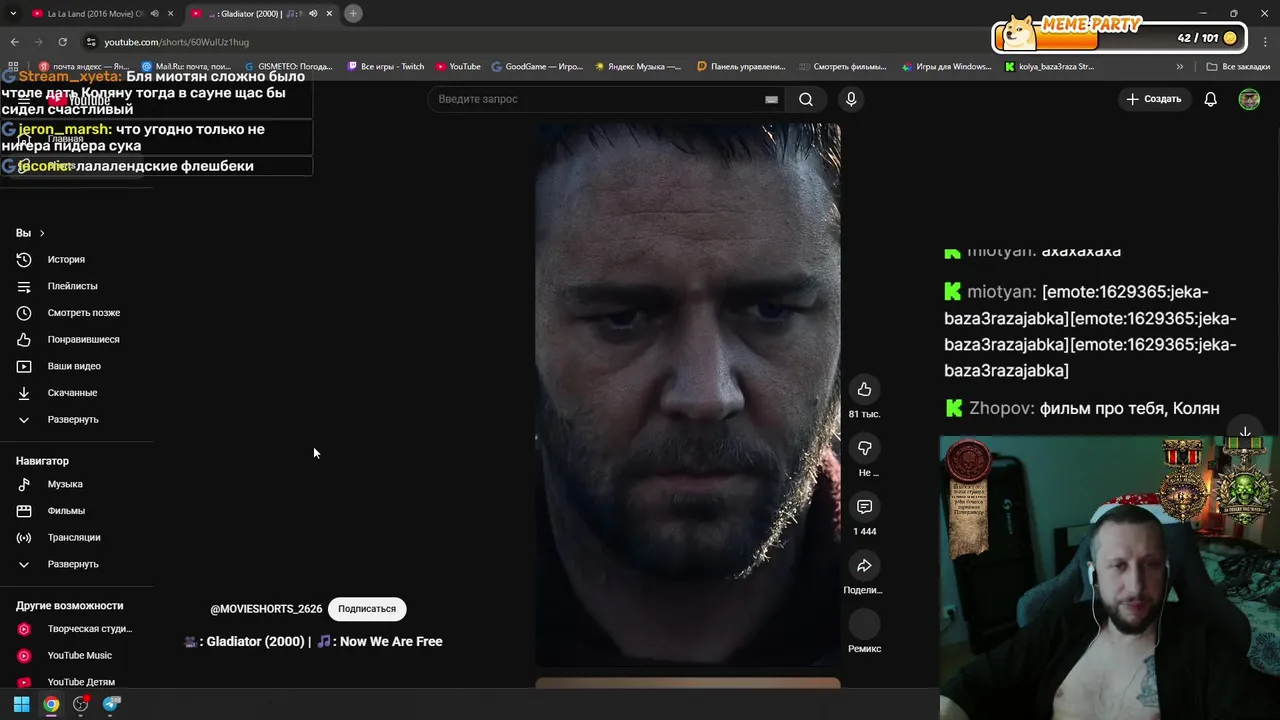Open the tab search dropdown arrow

pyautogui.click(x=13, y=13)
